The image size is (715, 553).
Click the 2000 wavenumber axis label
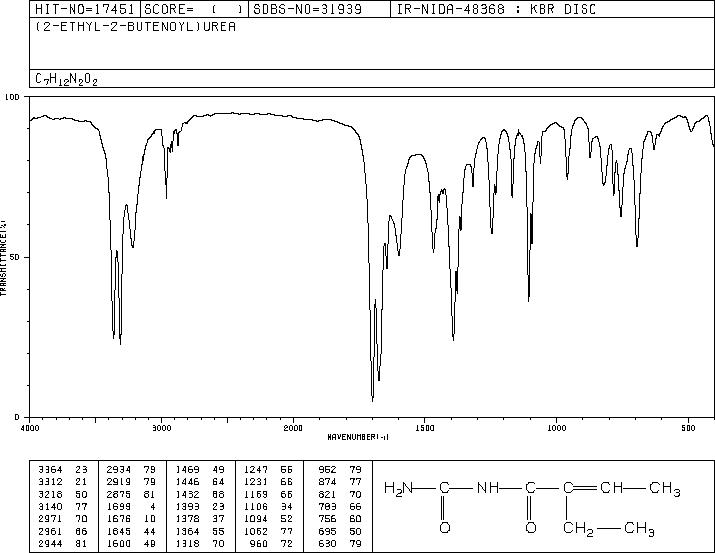293,428
